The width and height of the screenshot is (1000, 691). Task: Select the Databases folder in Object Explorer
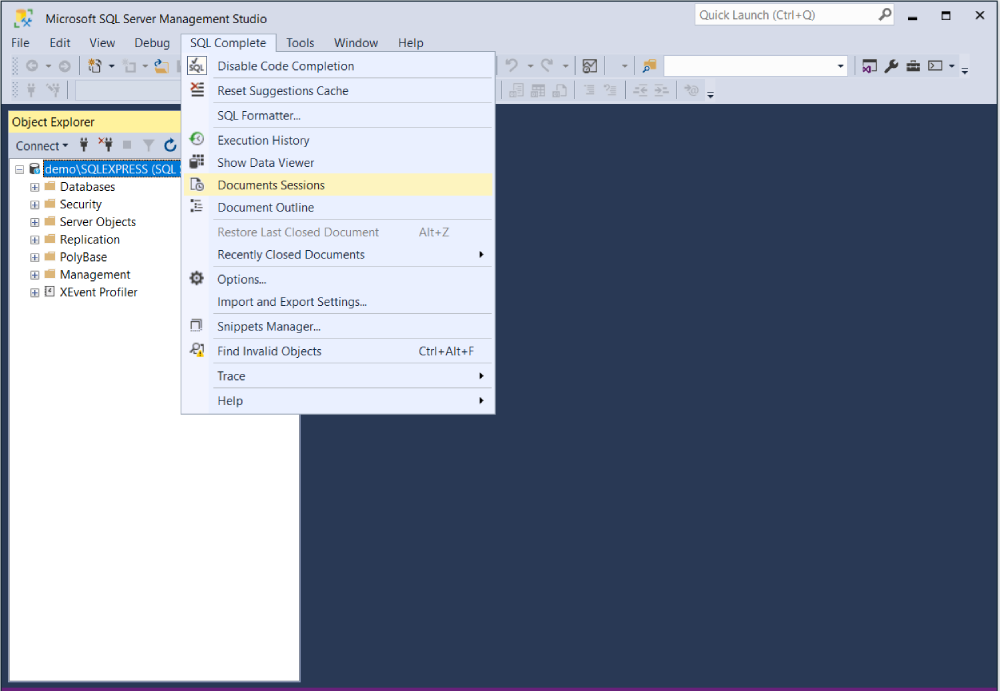click(87, 187)
